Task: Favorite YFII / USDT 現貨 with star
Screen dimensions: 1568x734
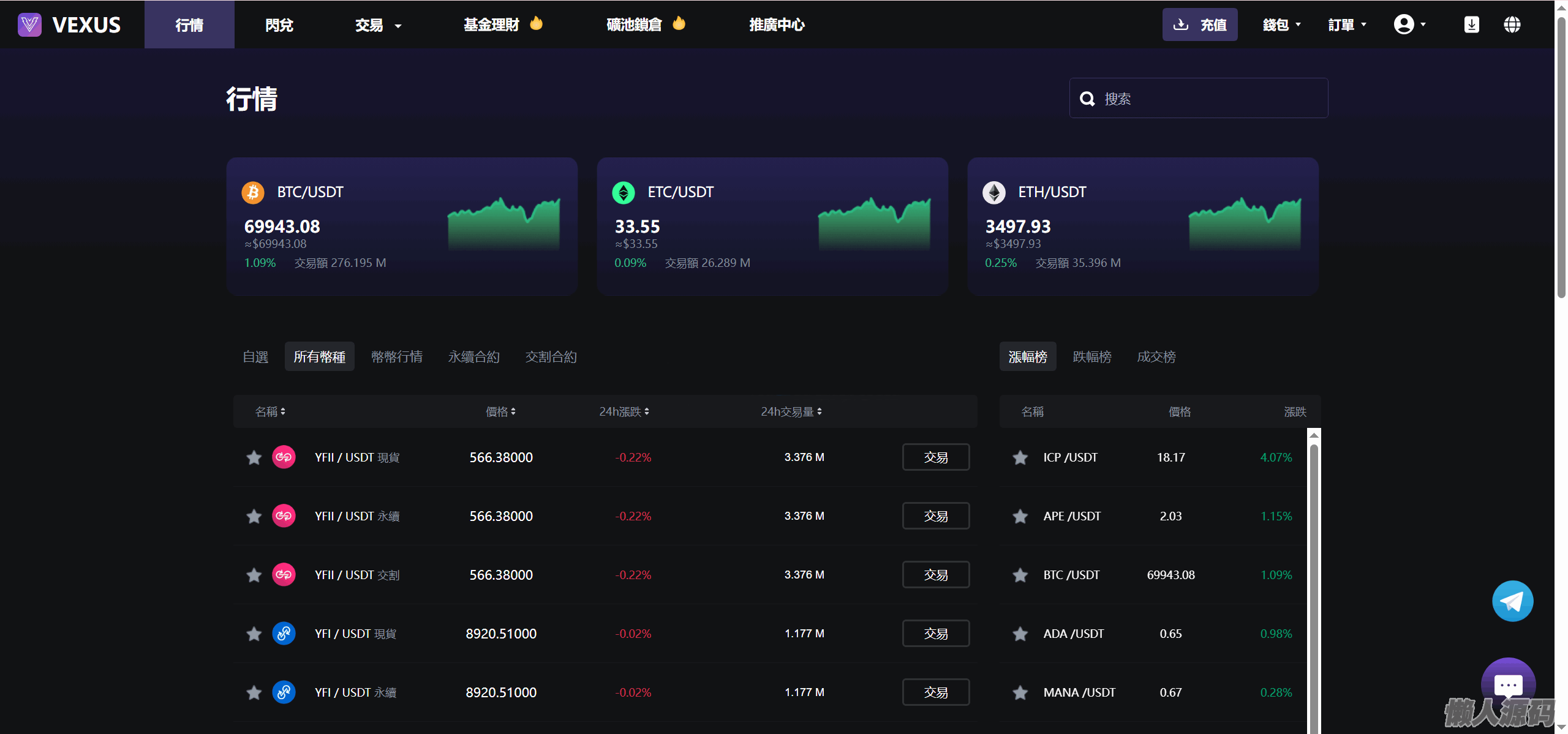Action: tap(254, 457)
